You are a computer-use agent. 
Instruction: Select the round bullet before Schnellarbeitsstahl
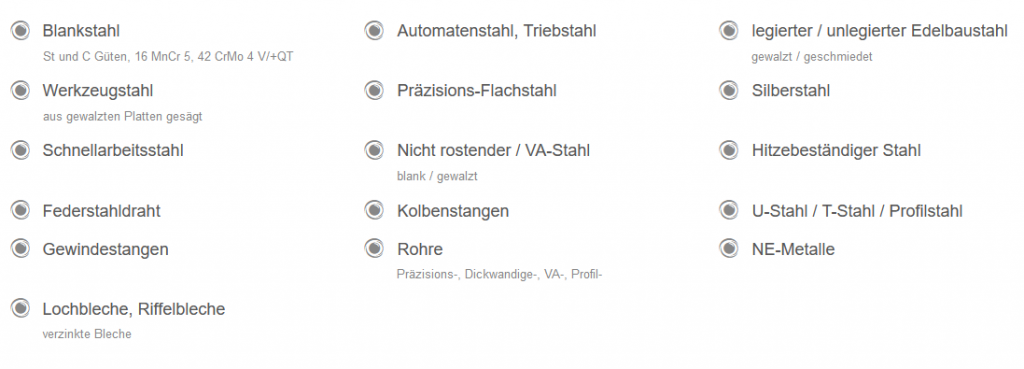coord(21,150)
